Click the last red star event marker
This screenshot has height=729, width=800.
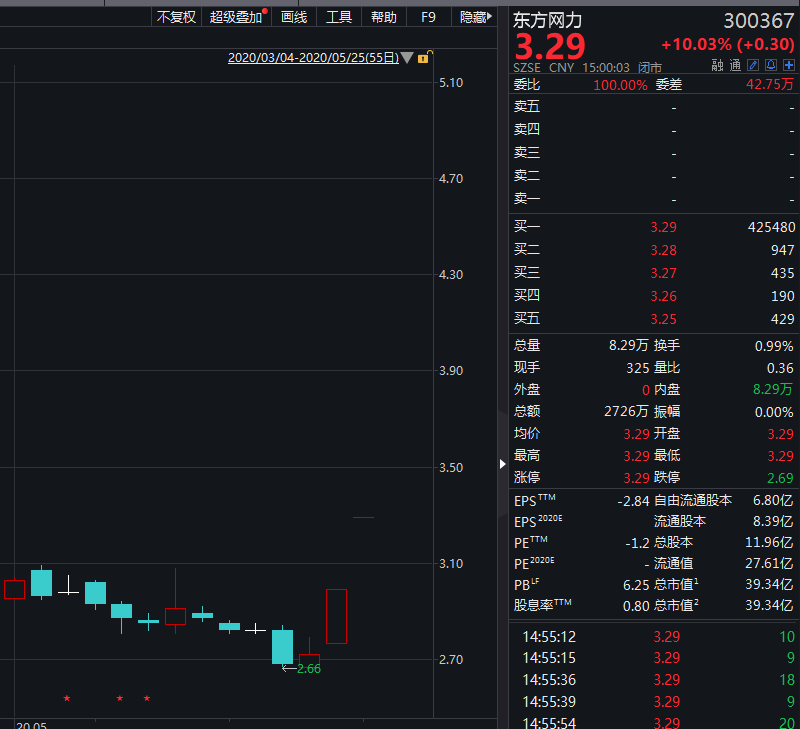click(x=147, y=698)
